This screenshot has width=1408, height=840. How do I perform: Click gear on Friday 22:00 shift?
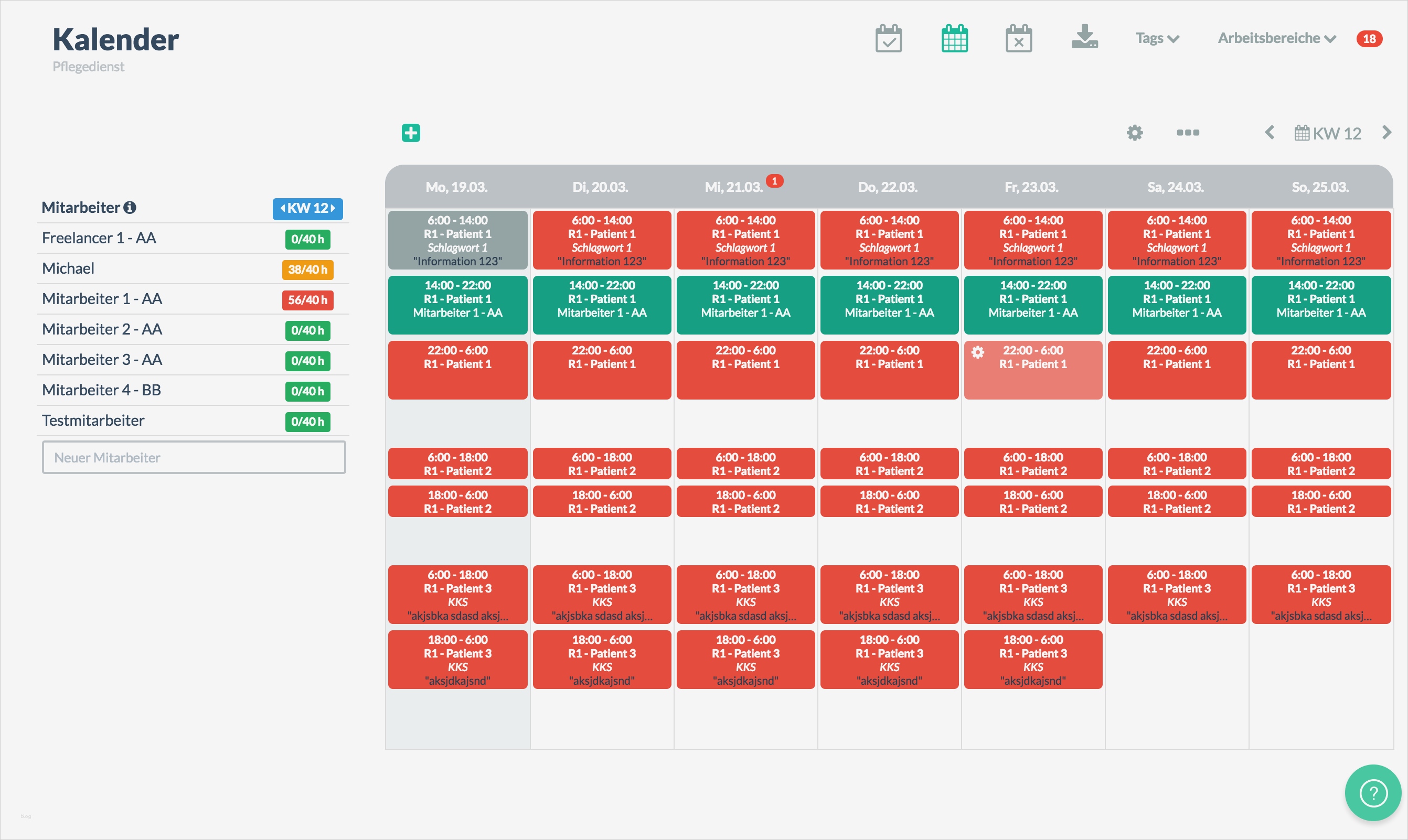[x=978, y=352]
